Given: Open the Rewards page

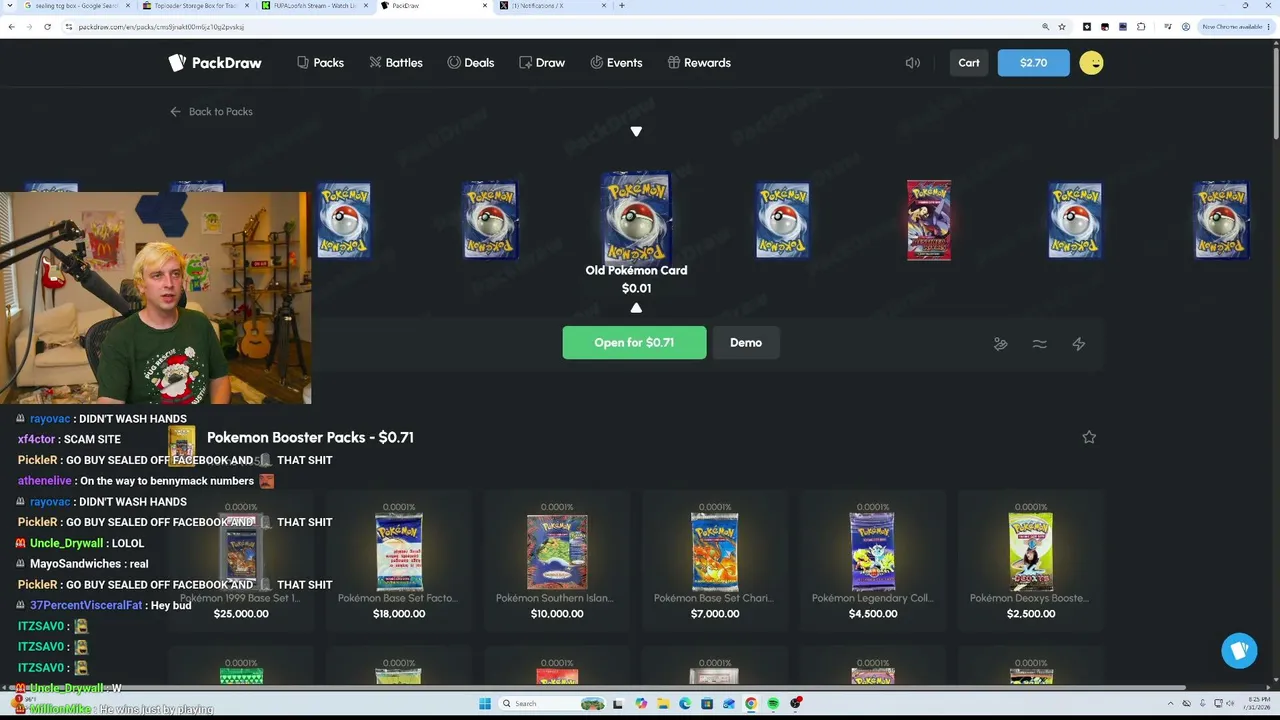Looking at the screenshot, I should 699,63.
